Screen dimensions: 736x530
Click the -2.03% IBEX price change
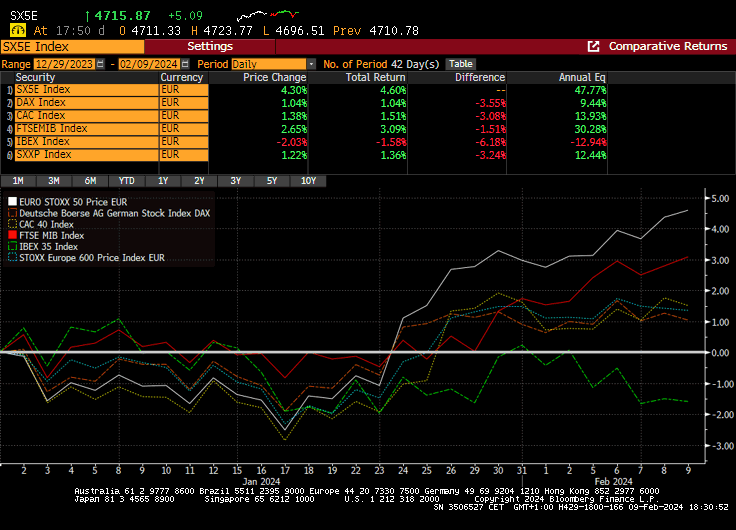[291, 142]
